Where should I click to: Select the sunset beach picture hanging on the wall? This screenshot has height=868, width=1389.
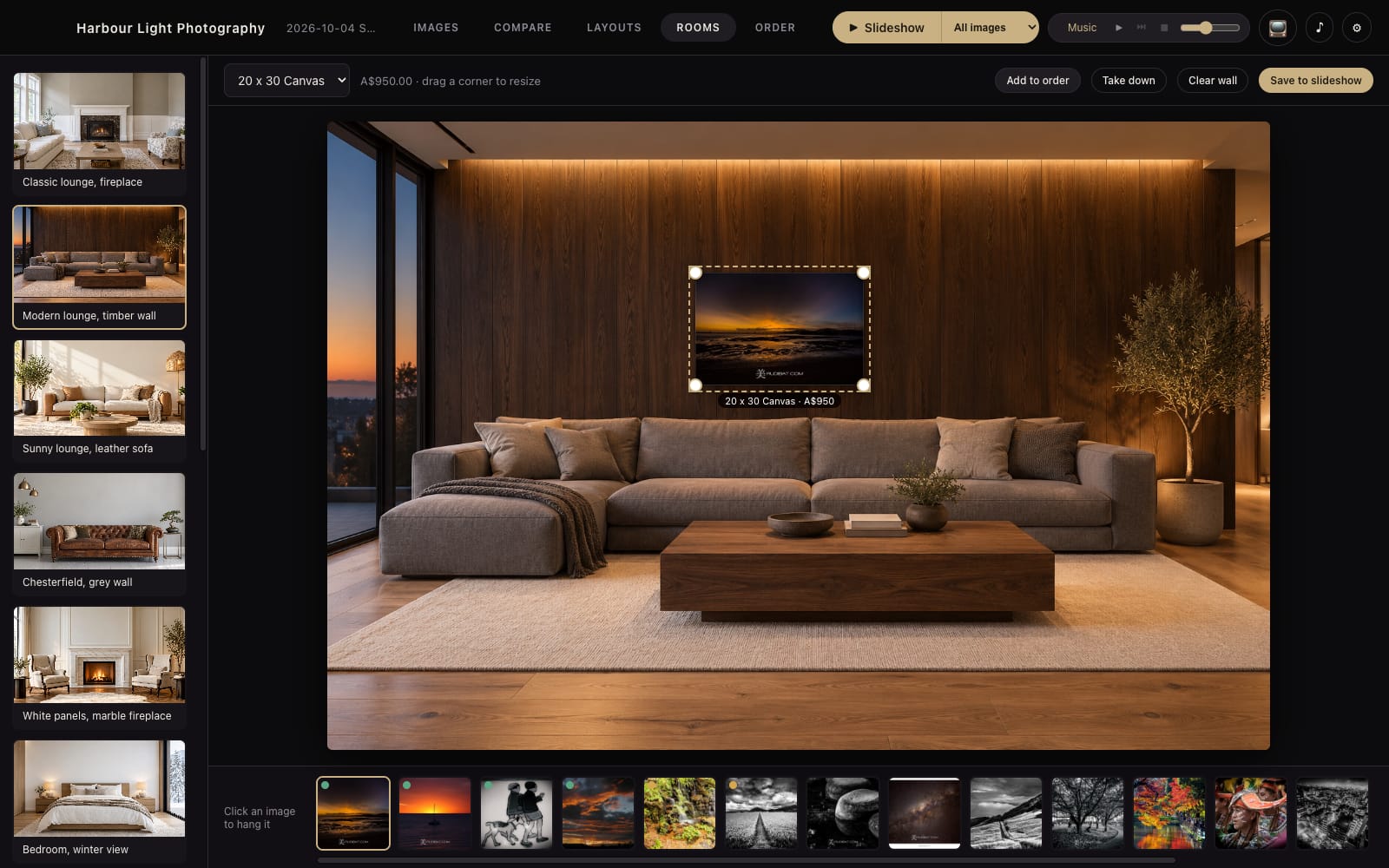(780, 329)
